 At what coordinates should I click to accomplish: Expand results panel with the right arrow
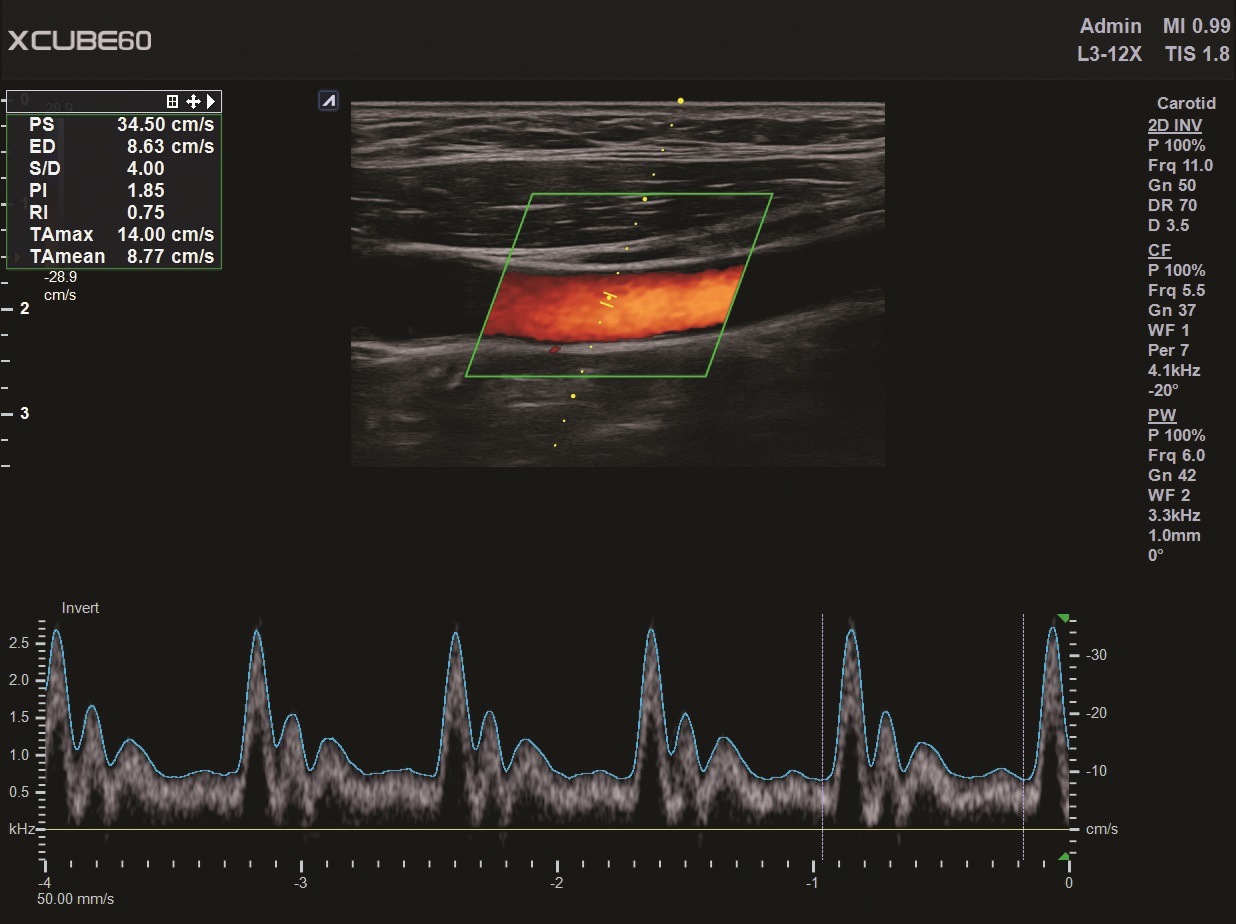tap(211, 101)
